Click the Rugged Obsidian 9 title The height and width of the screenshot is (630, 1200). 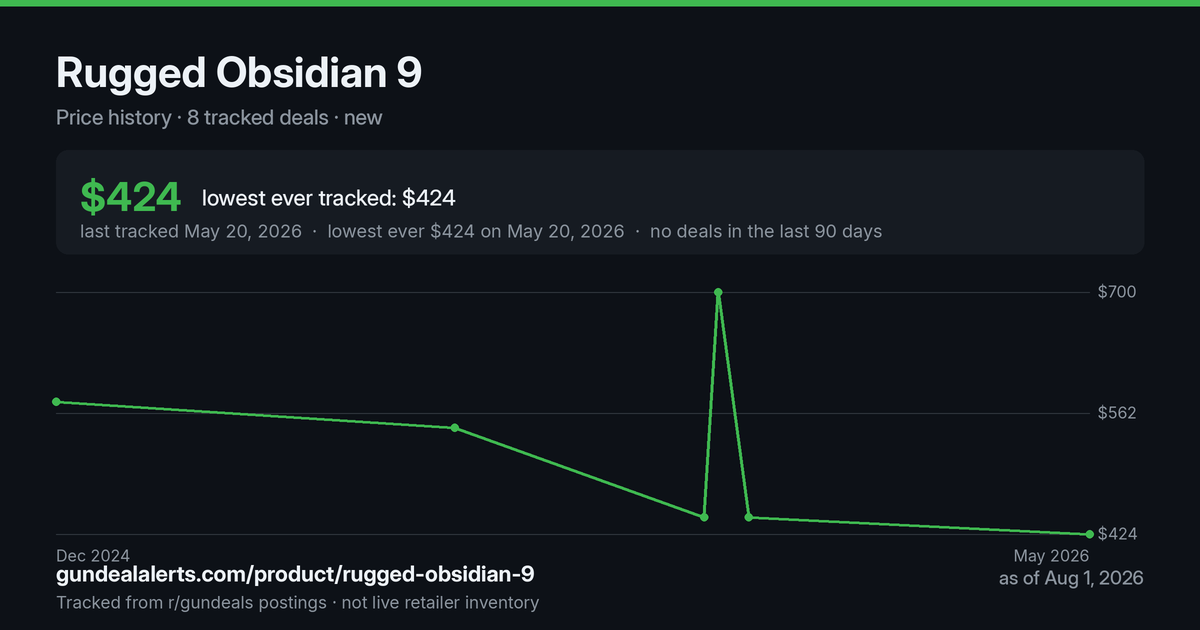[x=239, y=74]
